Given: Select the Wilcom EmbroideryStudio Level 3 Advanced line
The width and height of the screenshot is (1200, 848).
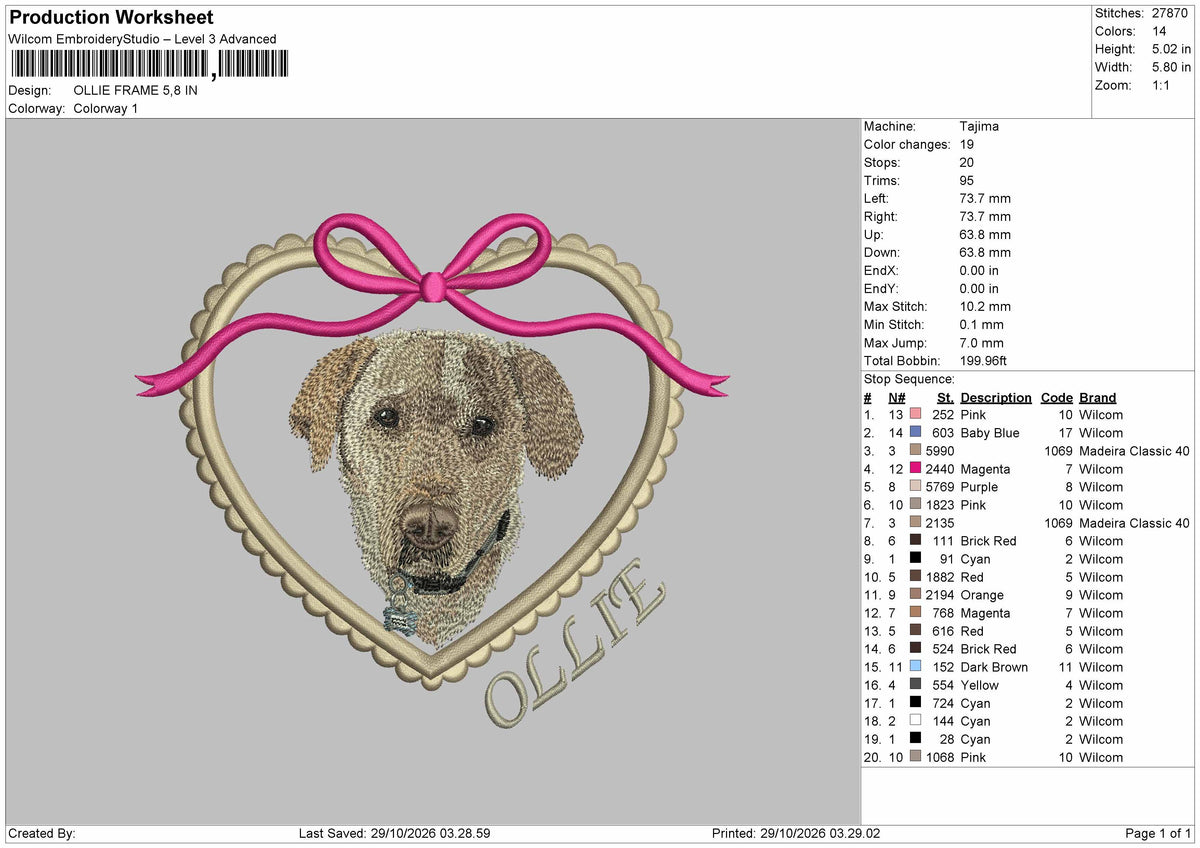Looking at the screenshot, I should pyautogui.click(x=142, y=39).
